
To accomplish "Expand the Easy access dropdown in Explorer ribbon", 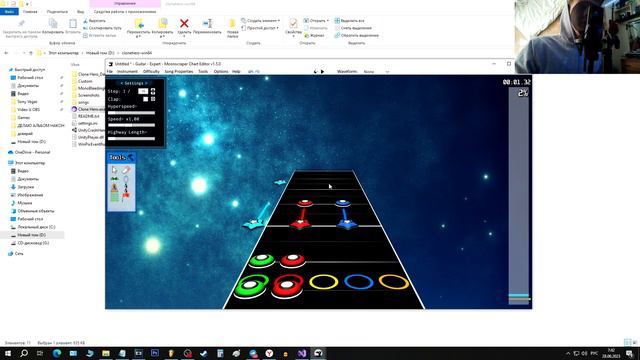I will click(x=278, y=28).
